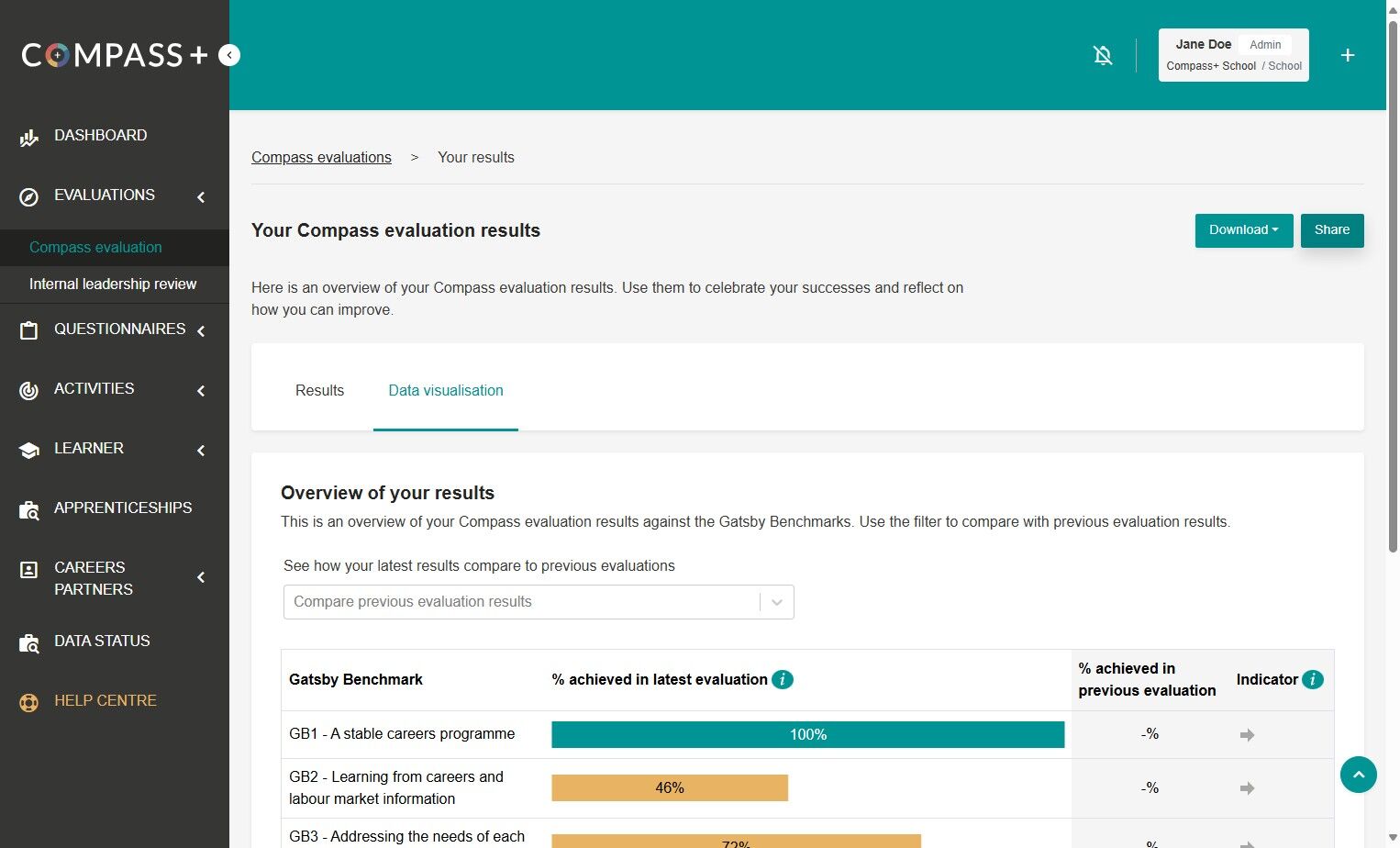Click the GB1 row indicator arrow
Screen dimensions: 1400x848
[x=1247, y=734]
